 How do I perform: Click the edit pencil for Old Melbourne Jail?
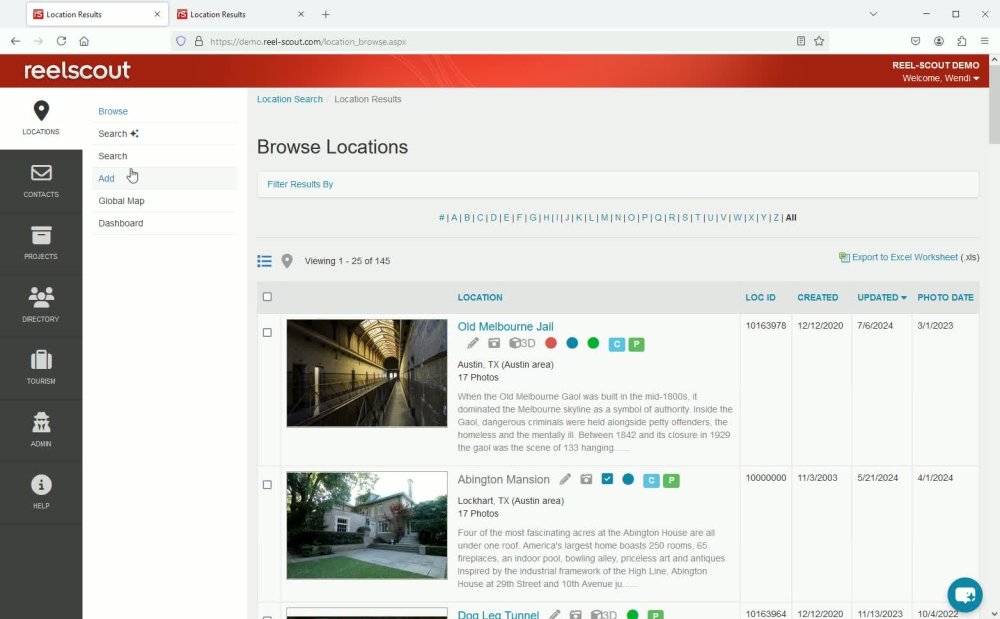473,344
